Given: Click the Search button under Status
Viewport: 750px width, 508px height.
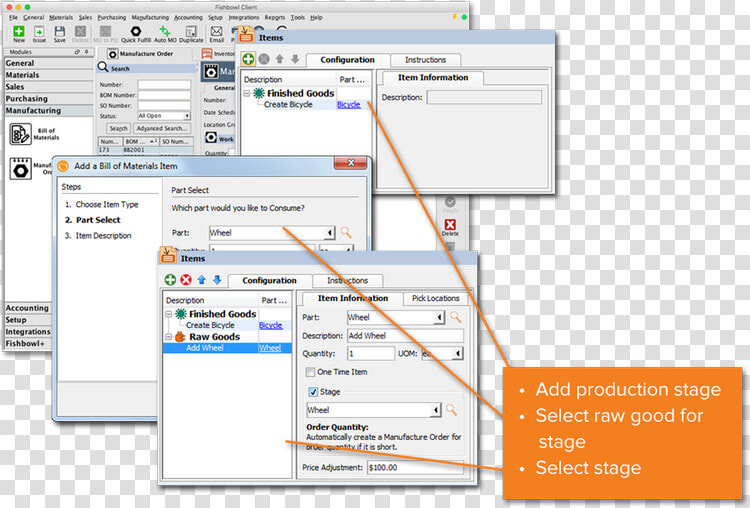Looking at the screenshot, I should (x=118, y=128).
